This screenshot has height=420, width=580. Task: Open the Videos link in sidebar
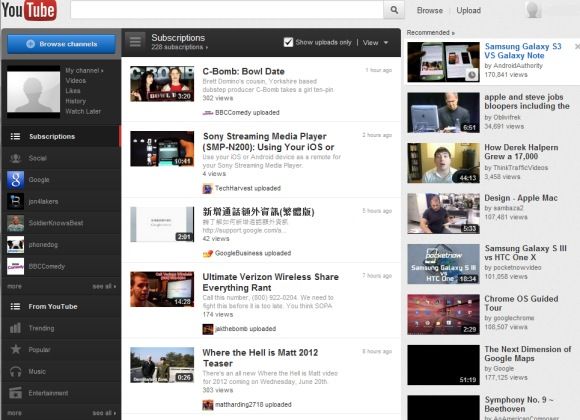click(x=75, y=81)
